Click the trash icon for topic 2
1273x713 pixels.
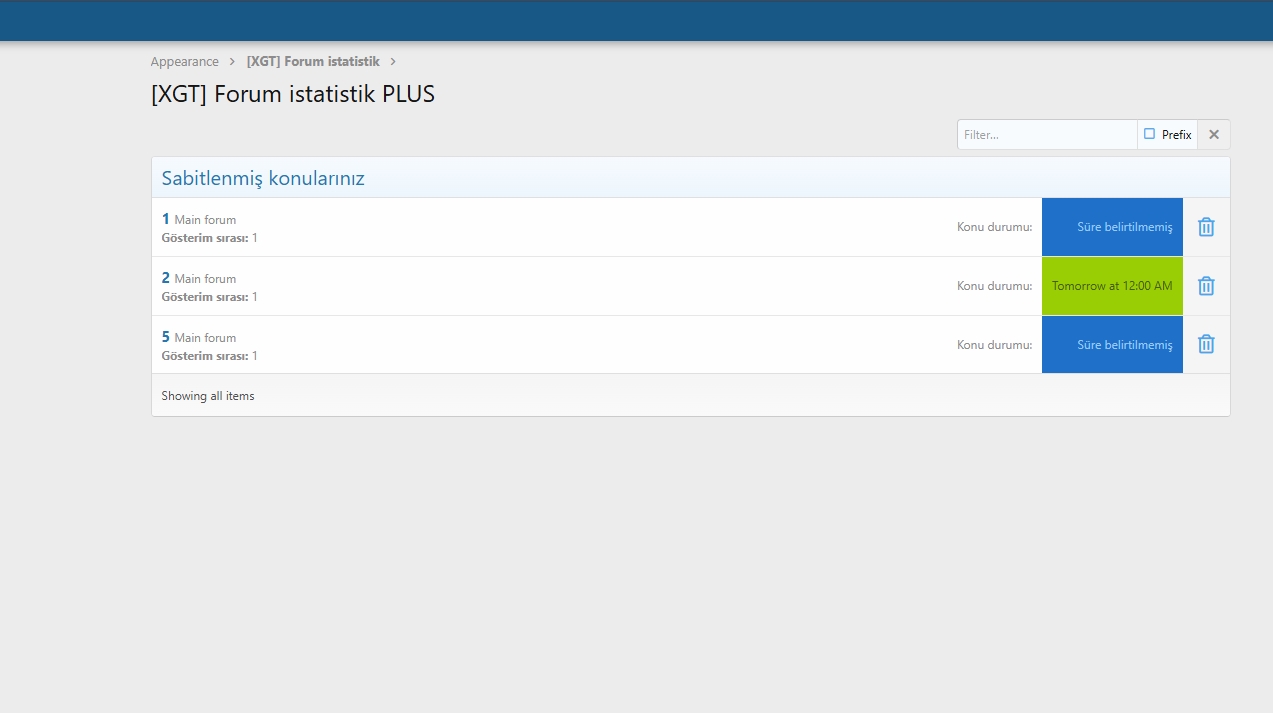(1206, 286)
